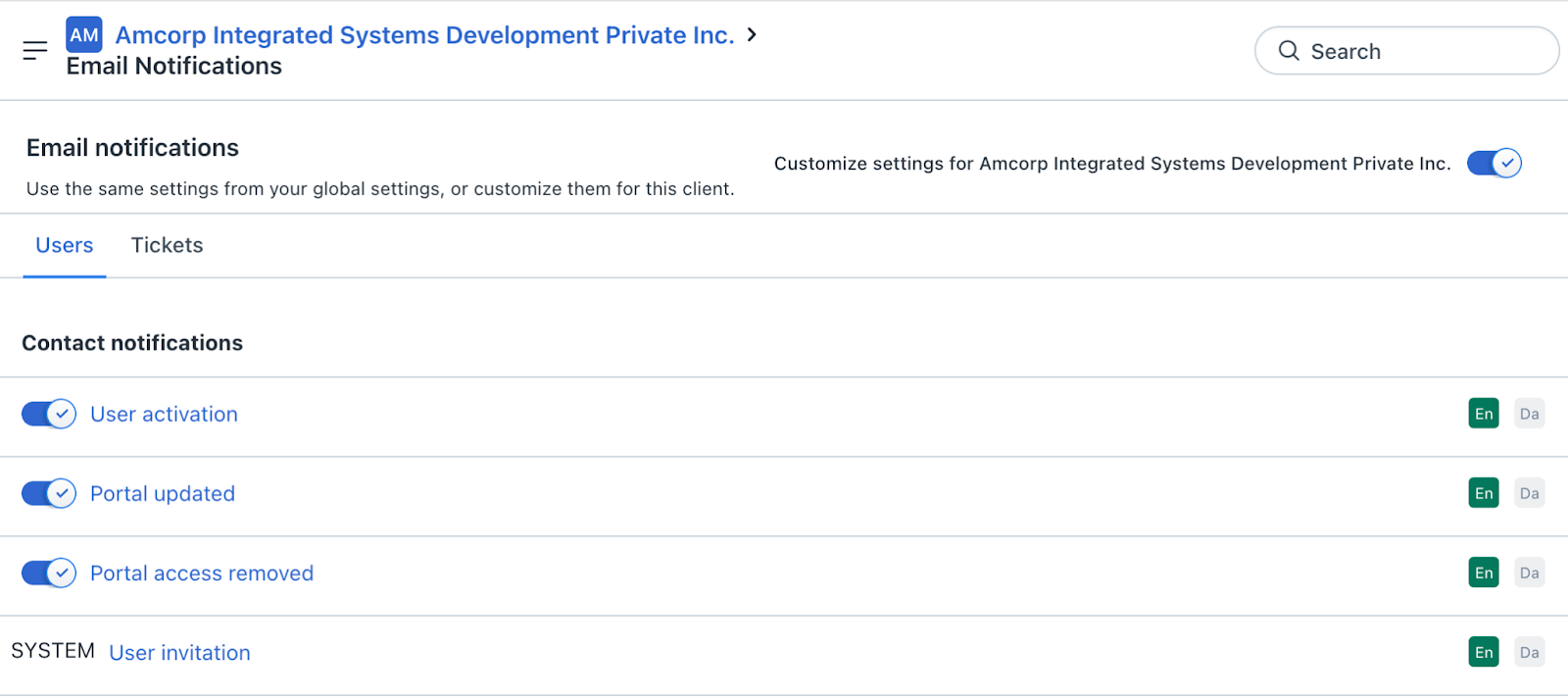
Task: Select Danish badge for User invitation
Action: [1529, 652]
